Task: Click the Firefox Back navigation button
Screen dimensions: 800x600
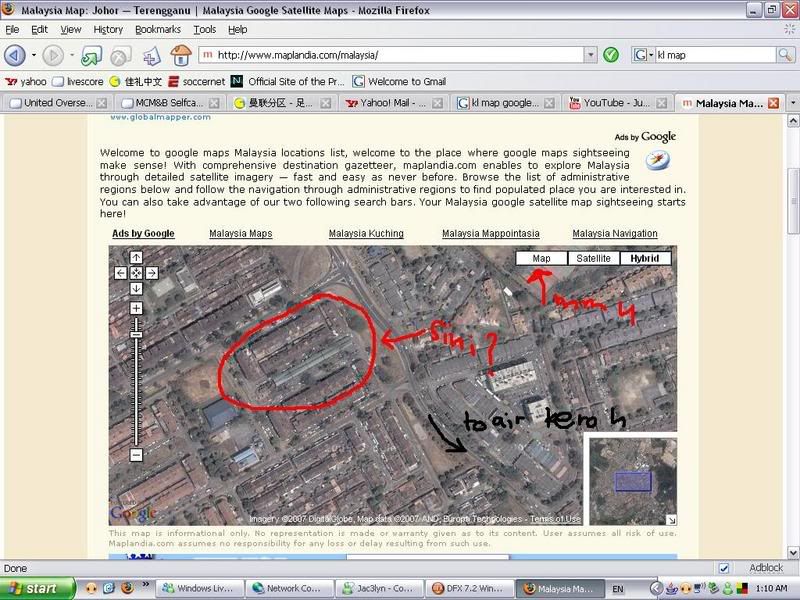Action: 15,55
